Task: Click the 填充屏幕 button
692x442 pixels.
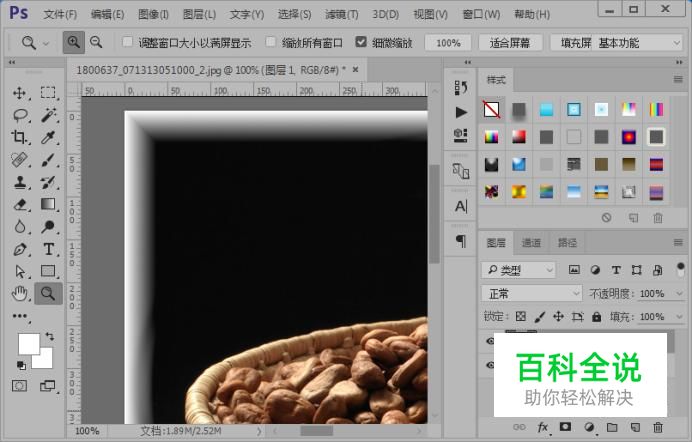Action: coord(572,43)
